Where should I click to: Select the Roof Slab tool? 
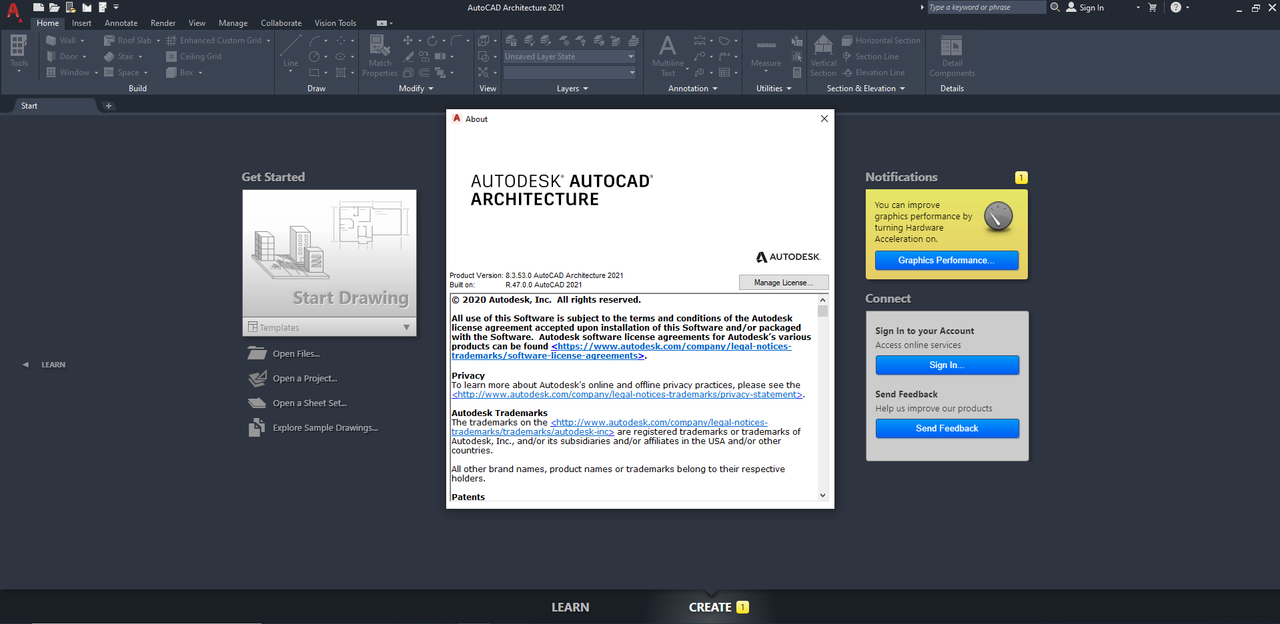click(x=127, y=40)
